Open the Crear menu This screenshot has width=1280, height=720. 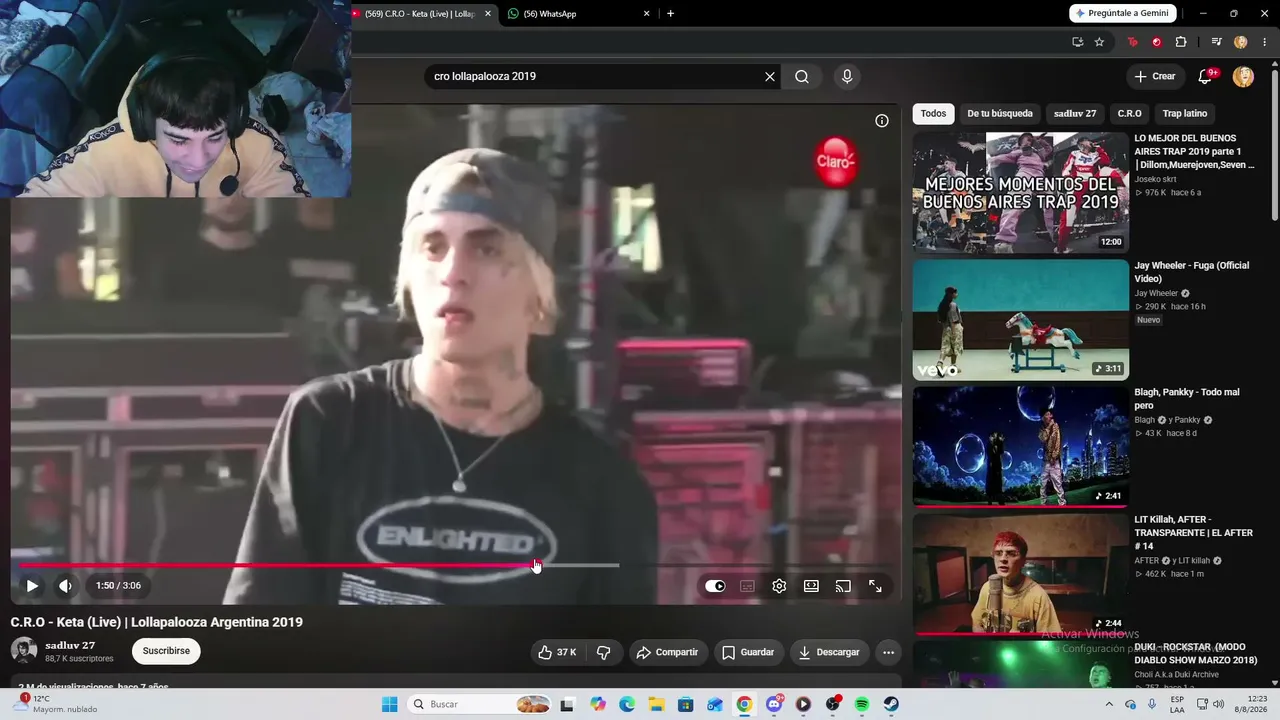click(1154, 76)
